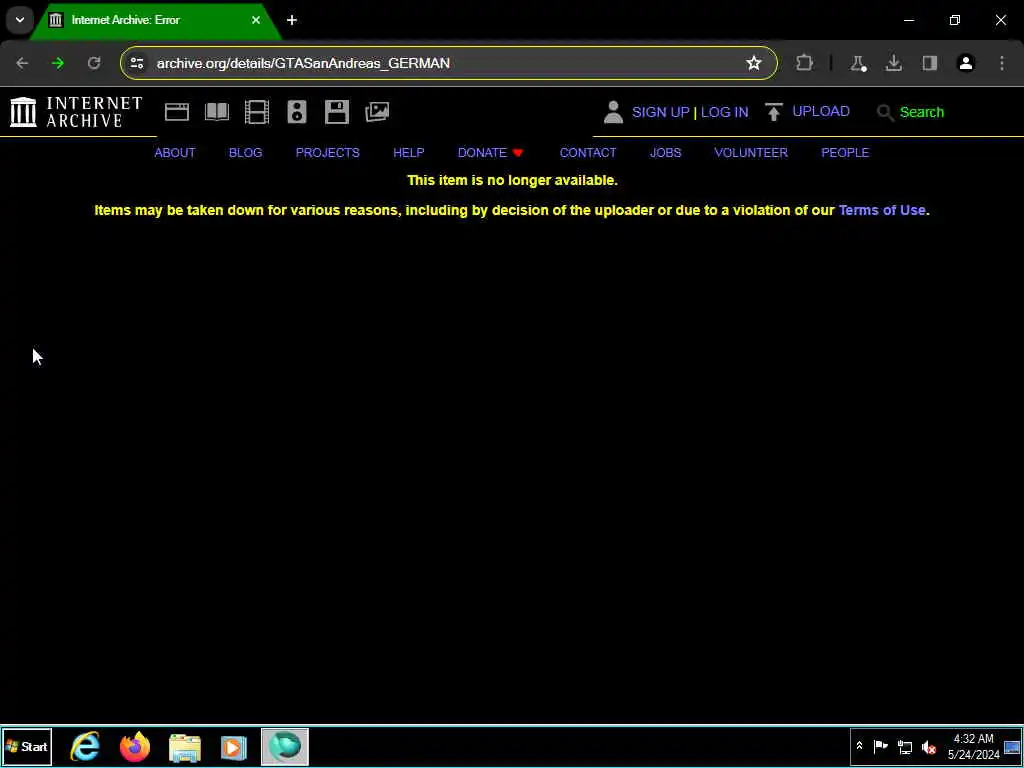Bookmark this page with the star

tap(754, 63)
